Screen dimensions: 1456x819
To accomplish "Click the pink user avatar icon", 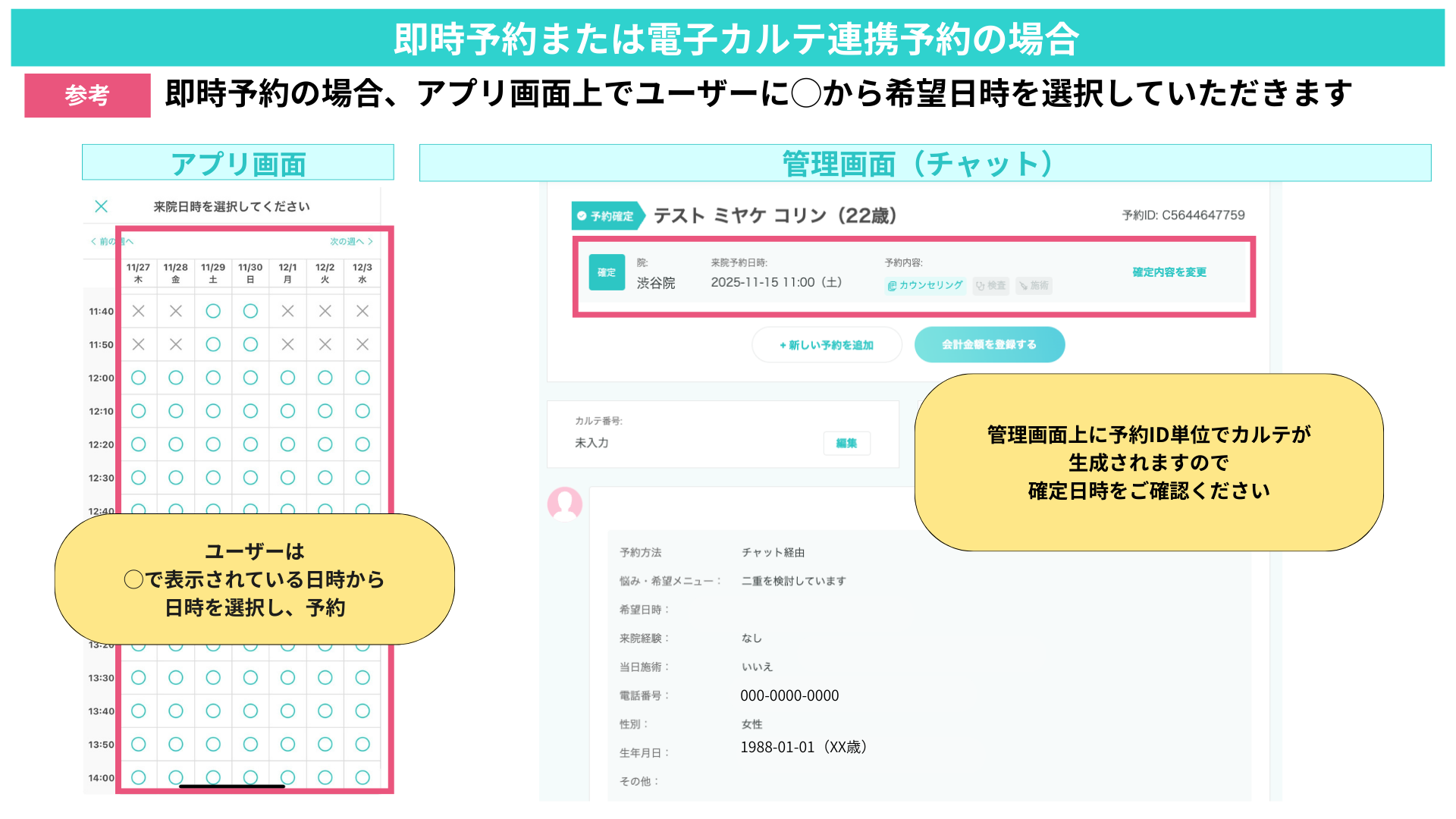I will click(x=565, y=504).
